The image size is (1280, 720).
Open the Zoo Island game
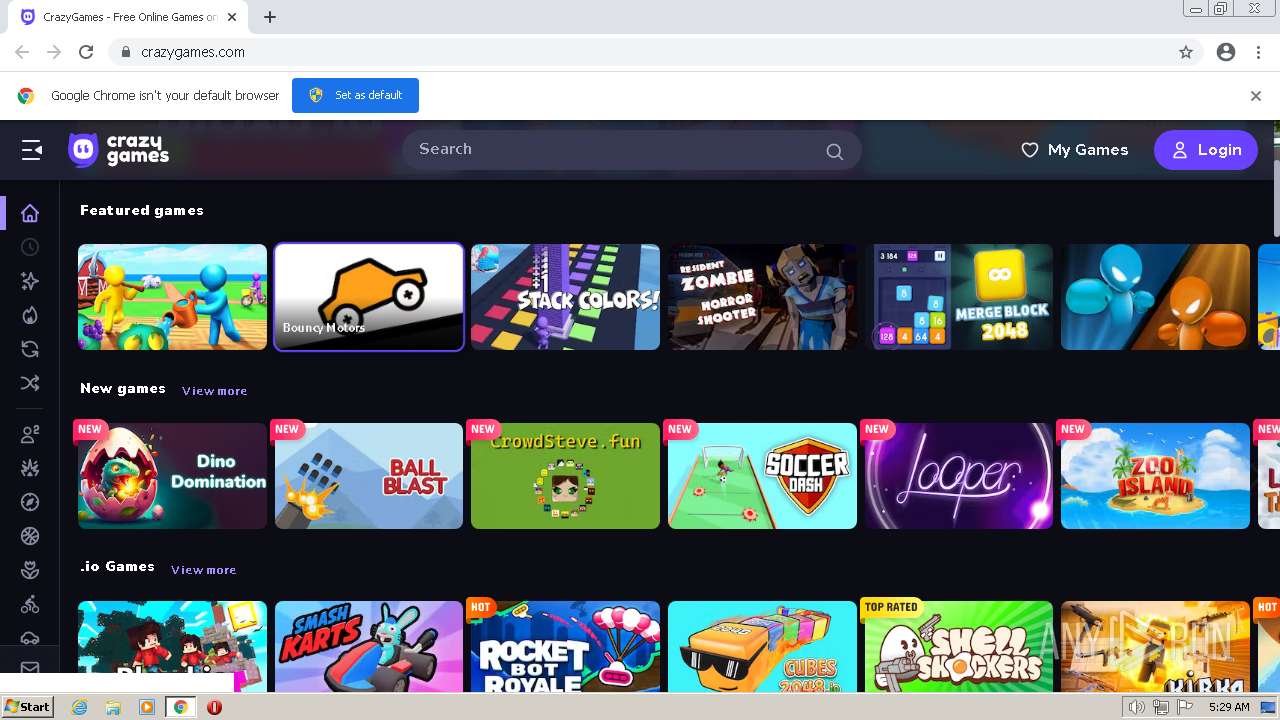pos(1155,476)
